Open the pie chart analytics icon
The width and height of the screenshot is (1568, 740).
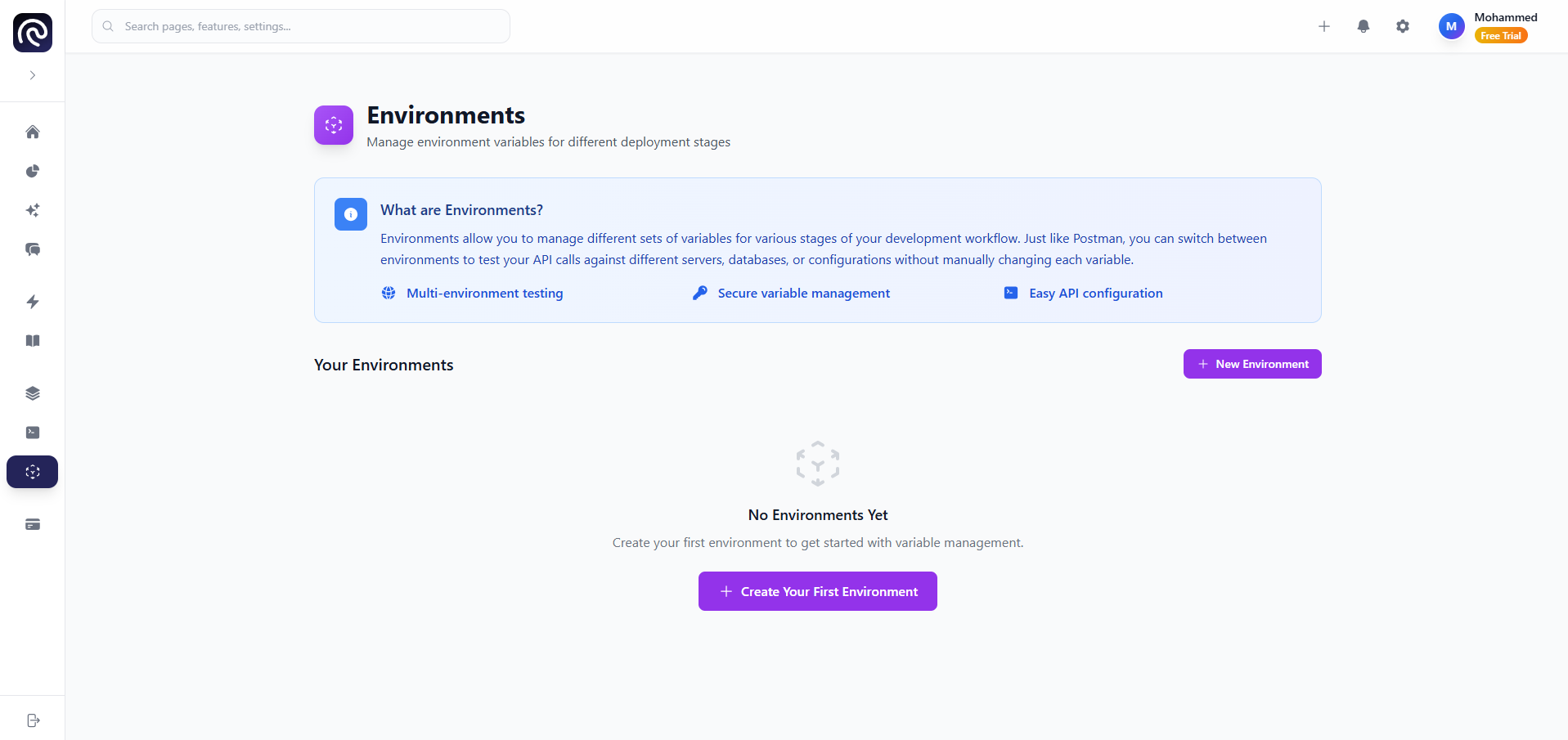tap(33, 171)
